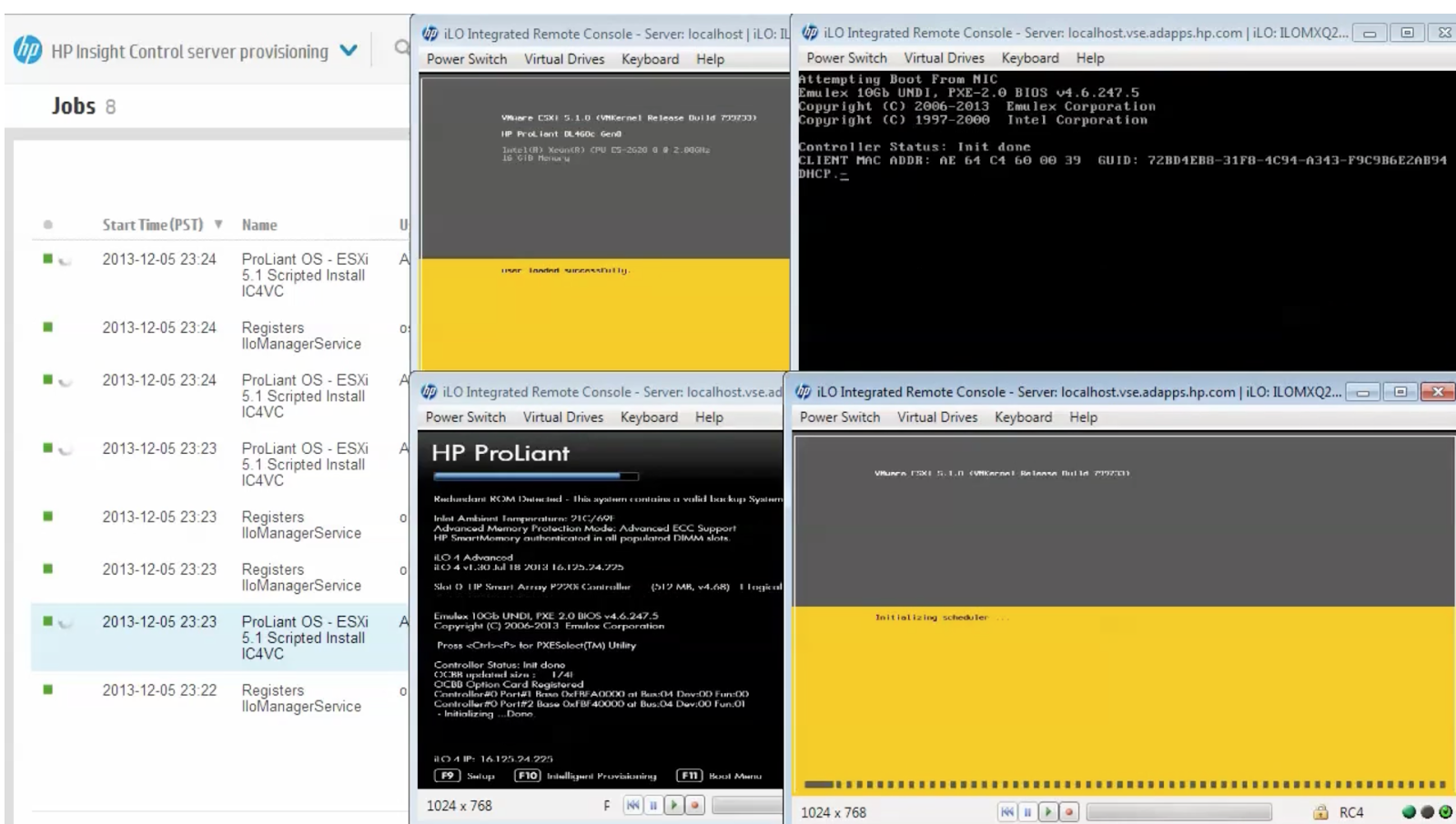Click the Start Time (PST) column header

pos(152,225)
